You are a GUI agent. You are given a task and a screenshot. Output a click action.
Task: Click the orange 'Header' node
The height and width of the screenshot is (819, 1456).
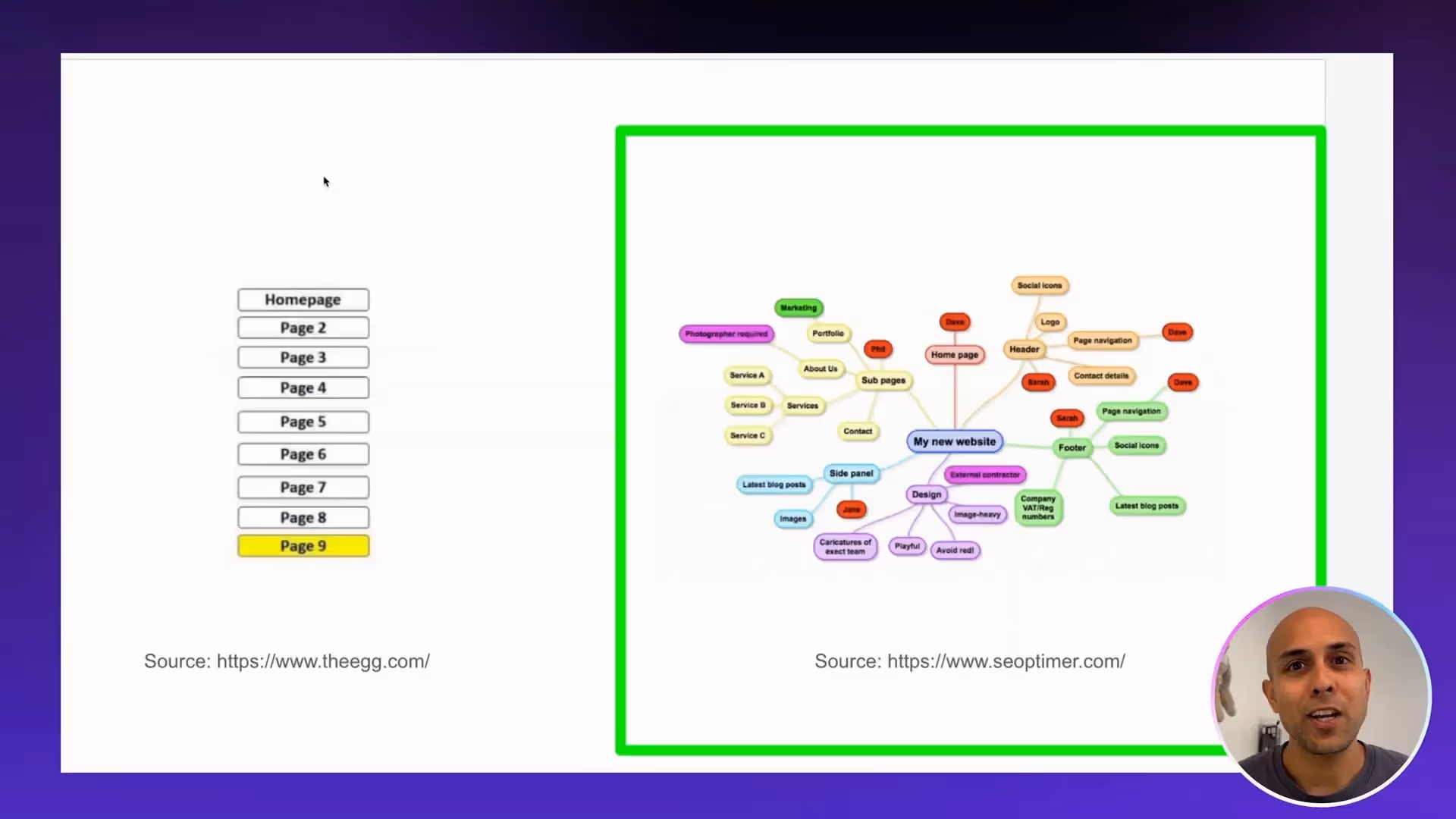[x=1025, y=349]
